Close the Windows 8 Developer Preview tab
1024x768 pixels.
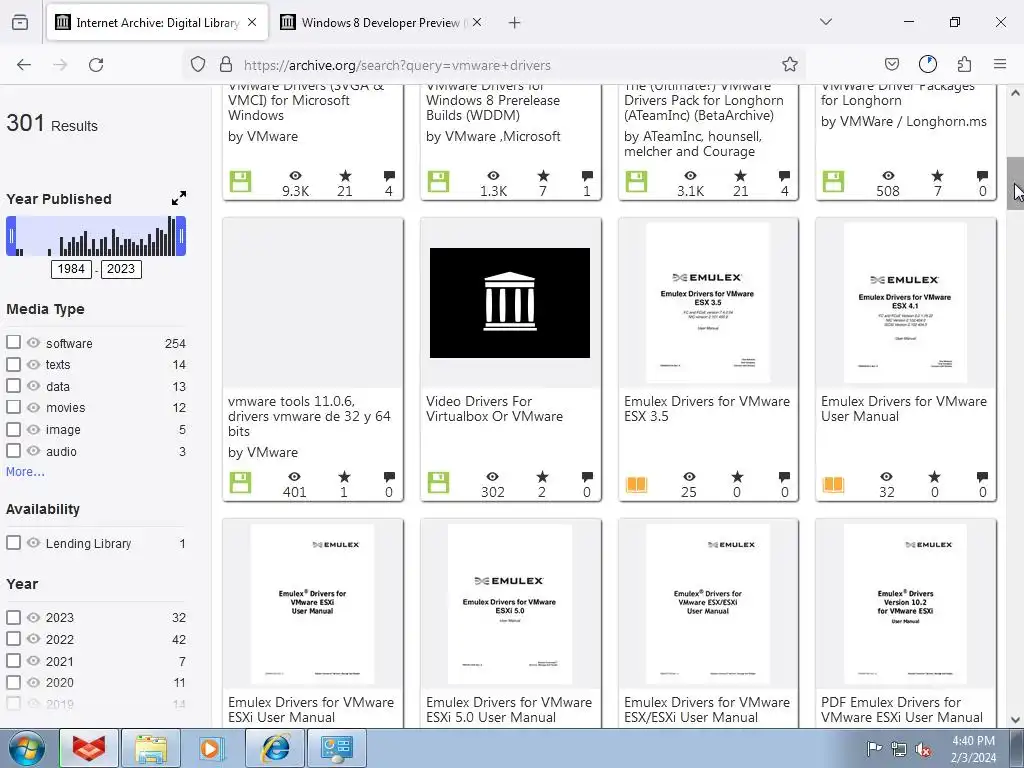pyautogui.click(x=477, y=22)
